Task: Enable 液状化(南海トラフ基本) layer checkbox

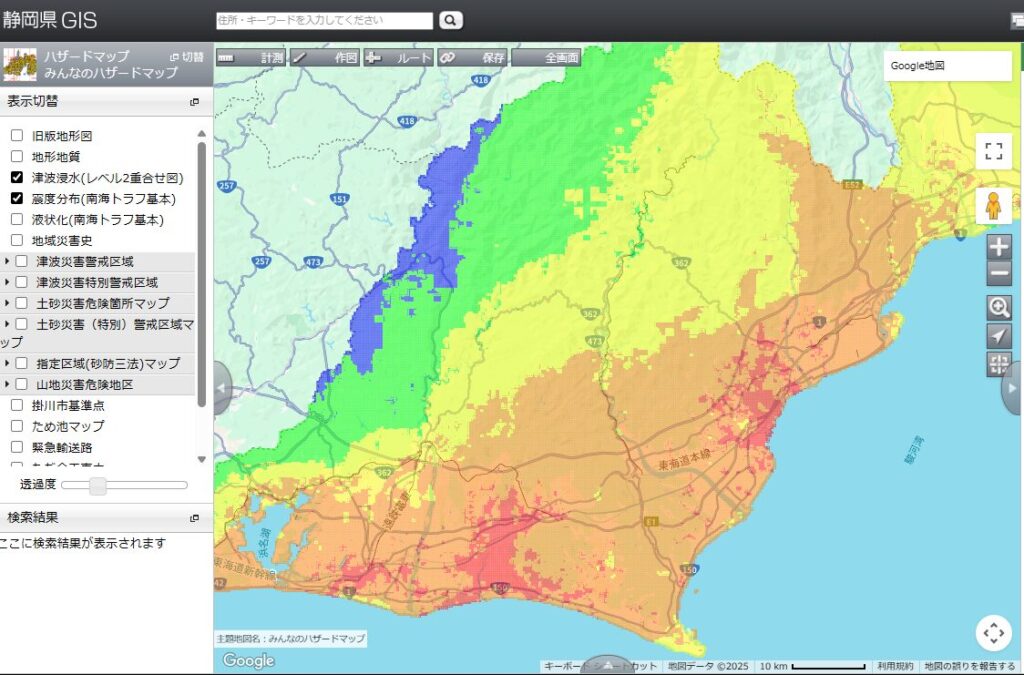Action: pos(17,219)
